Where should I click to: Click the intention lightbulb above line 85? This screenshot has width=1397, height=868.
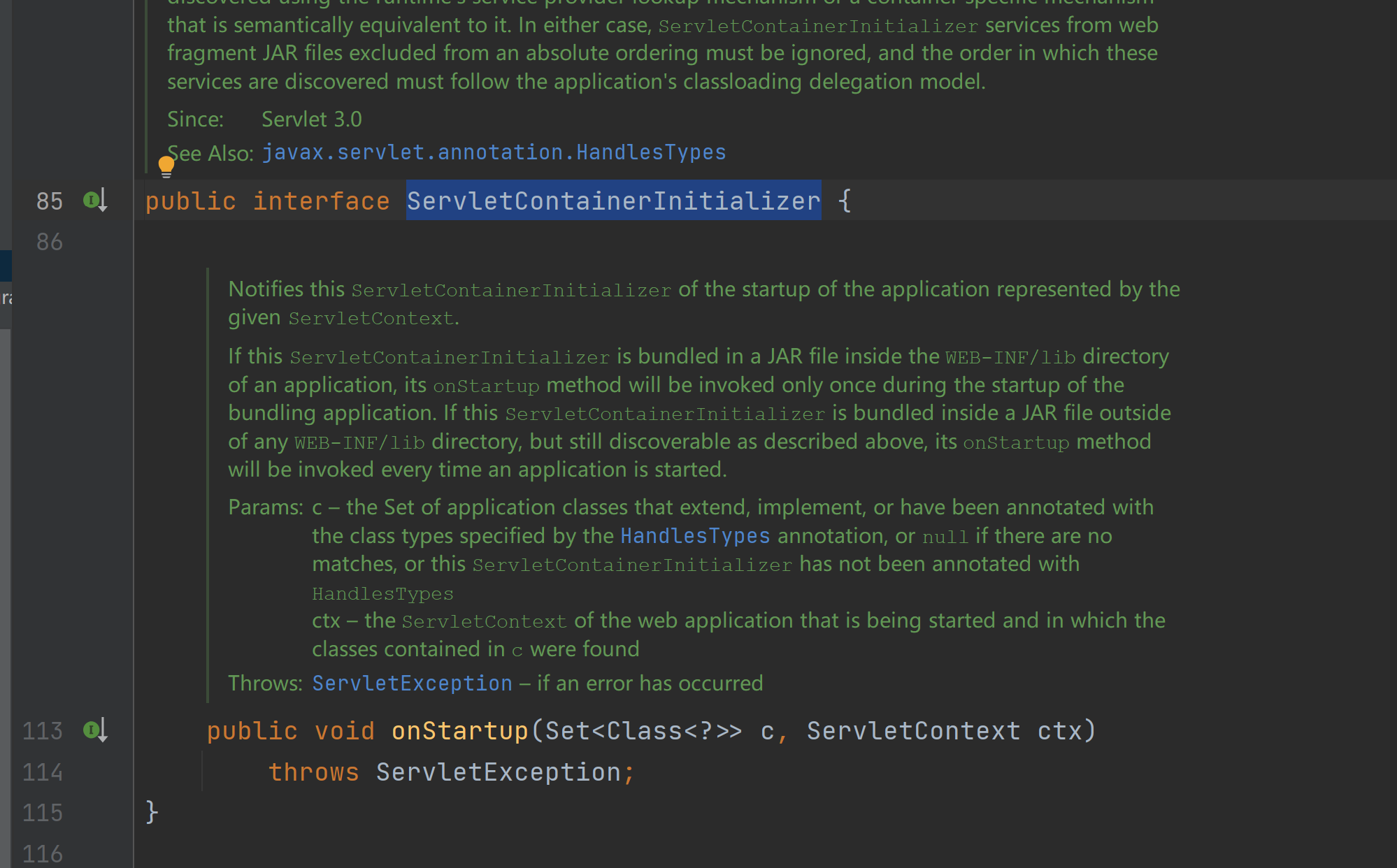[166, 166]
